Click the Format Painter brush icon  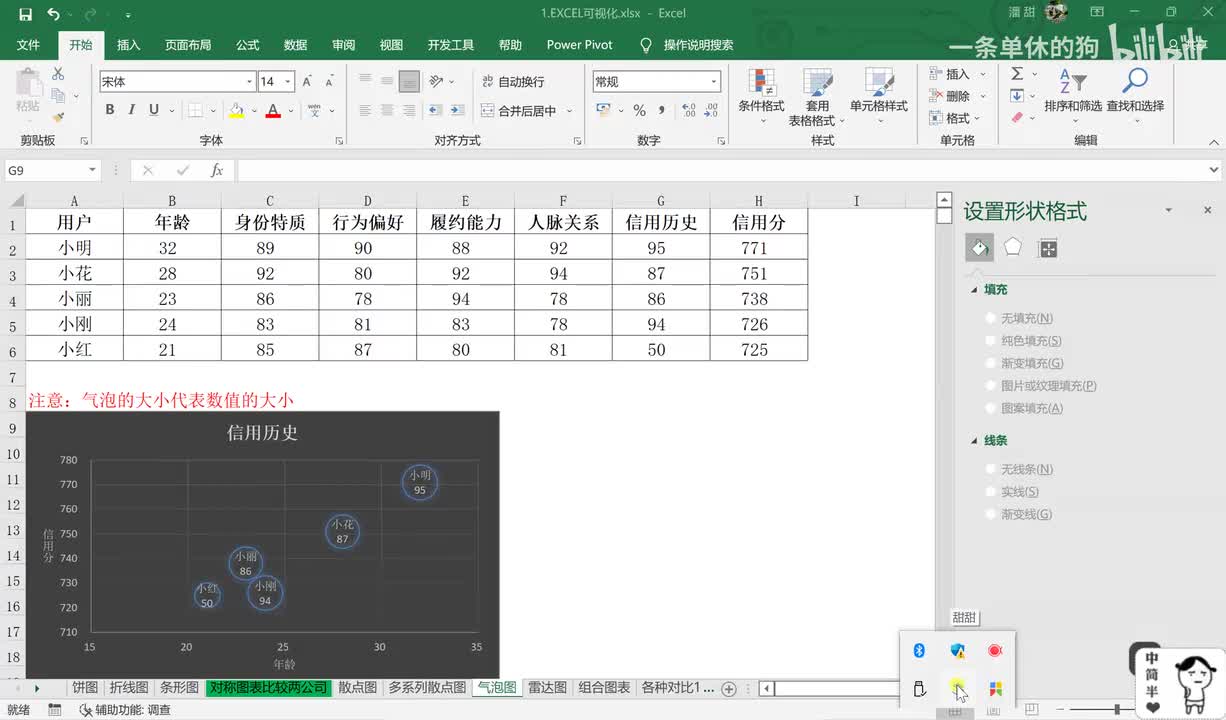pyautogui.click(x=58, y=117)
